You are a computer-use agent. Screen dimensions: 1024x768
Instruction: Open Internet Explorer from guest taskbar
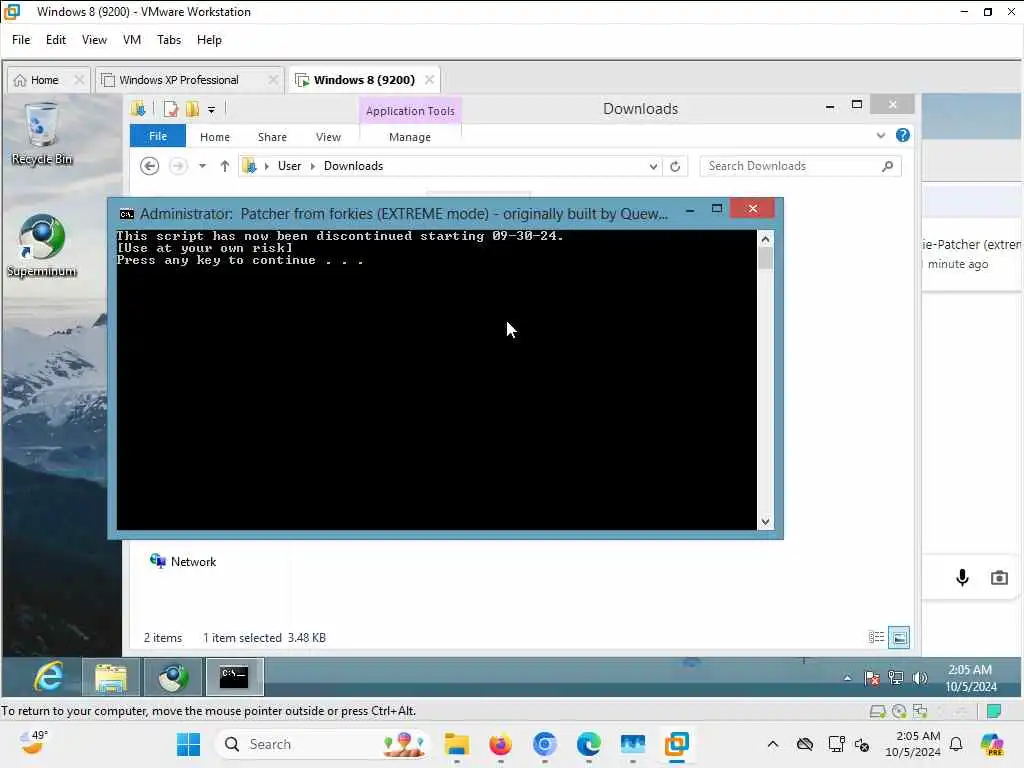(x=49, y=677)
